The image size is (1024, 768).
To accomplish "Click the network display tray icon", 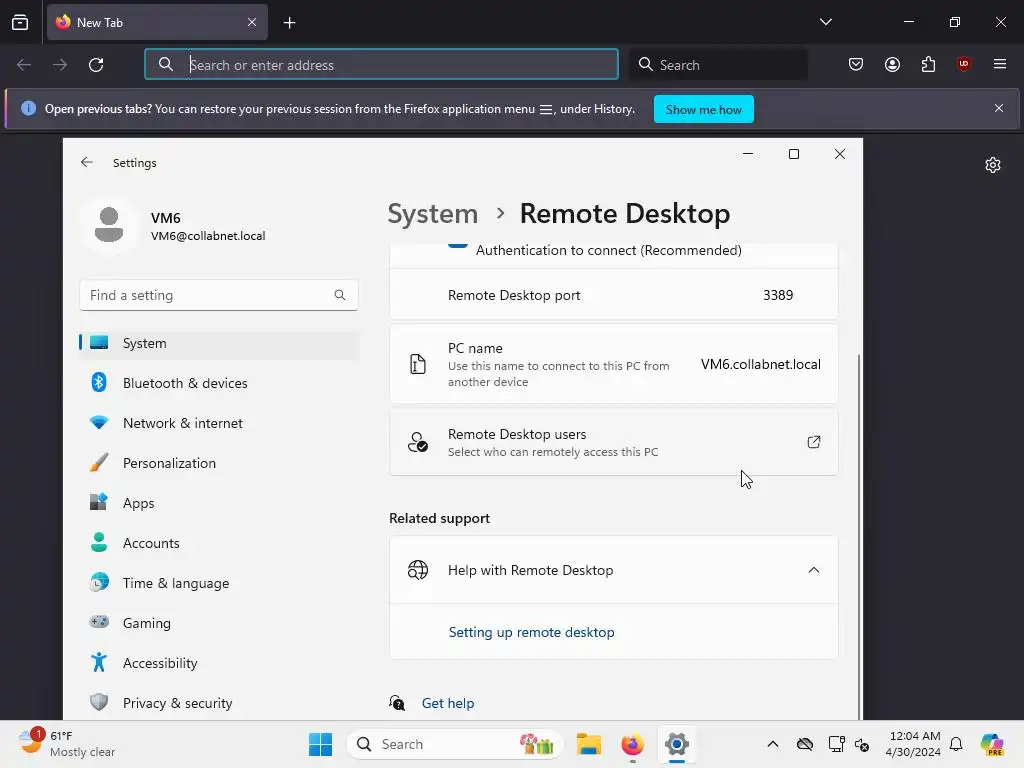I will tap(836, 744).
